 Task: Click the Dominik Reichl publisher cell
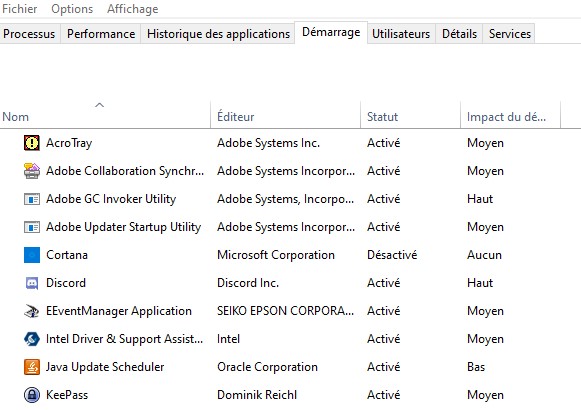coord(257,395)
